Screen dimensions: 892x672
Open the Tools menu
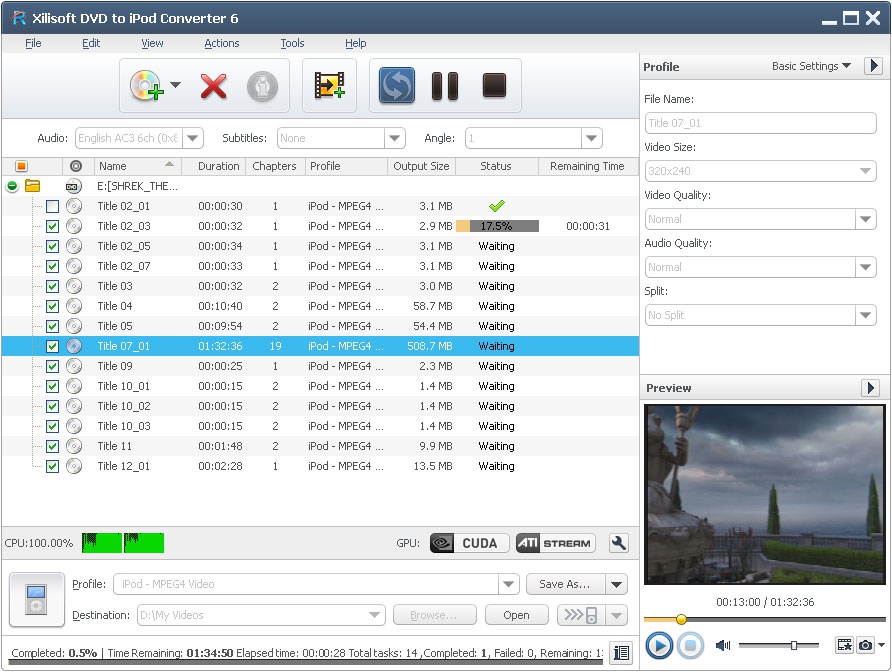tap(292, 43)
